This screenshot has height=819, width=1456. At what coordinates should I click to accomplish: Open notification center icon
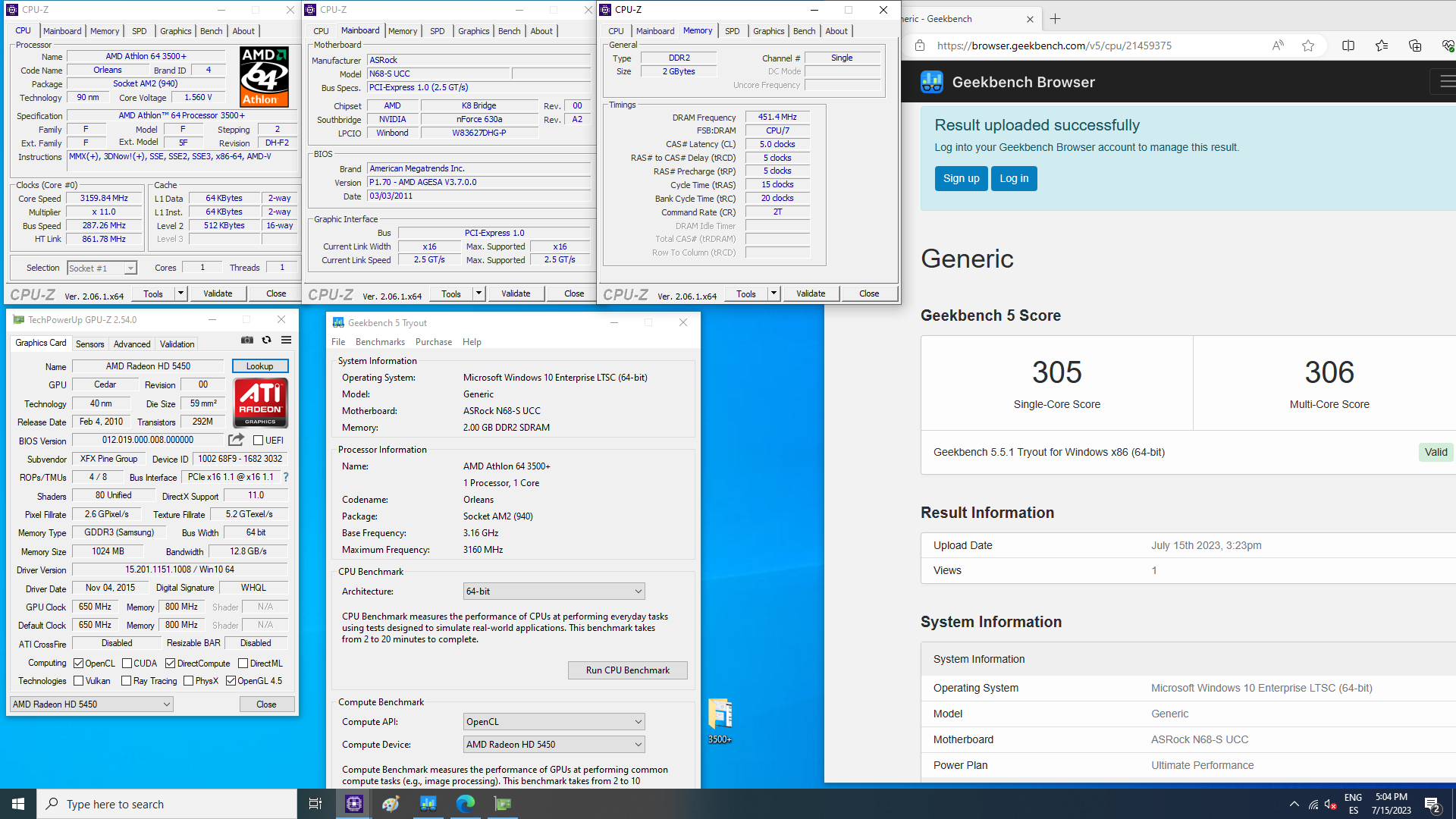click(x=1432, y=805)
